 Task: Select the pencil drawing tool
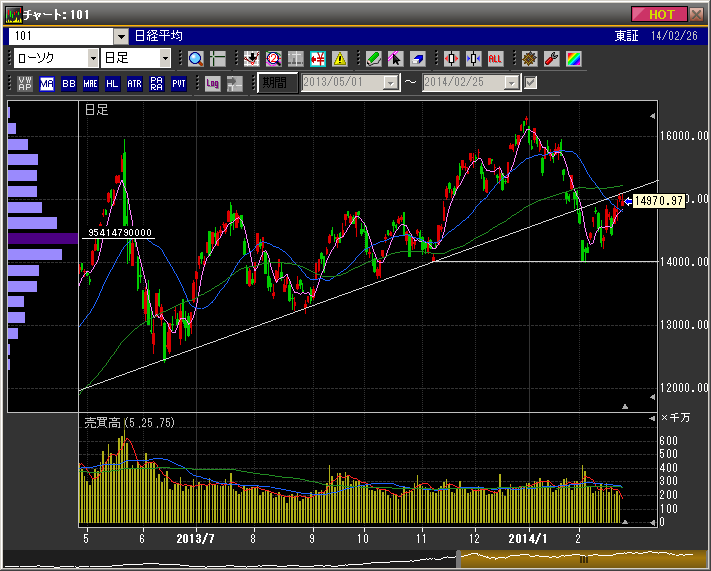click(x=373, y=58)
